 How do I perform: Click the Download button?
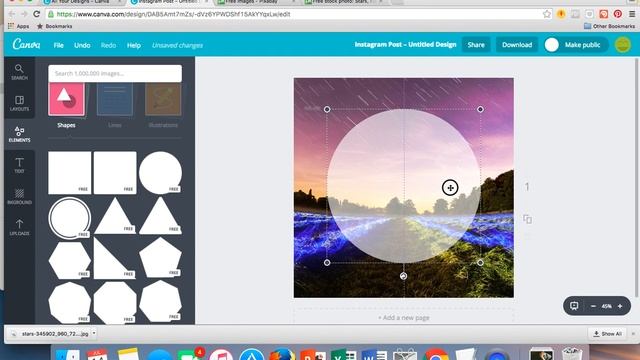[517, 44]
